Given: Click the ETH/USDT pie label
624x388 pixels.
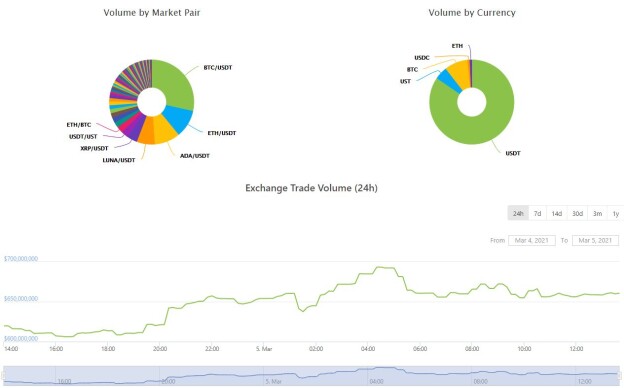Looking at the screenshot, I should [222, 133].
